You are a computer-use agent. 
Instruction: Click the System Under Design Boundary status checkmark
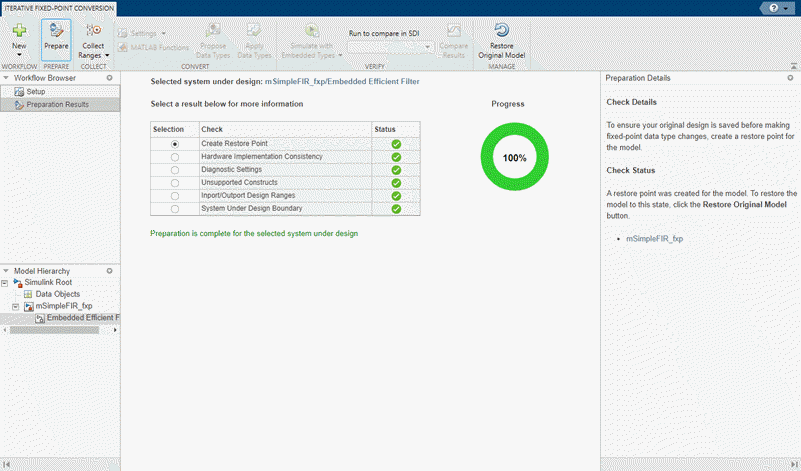point(396,209)
